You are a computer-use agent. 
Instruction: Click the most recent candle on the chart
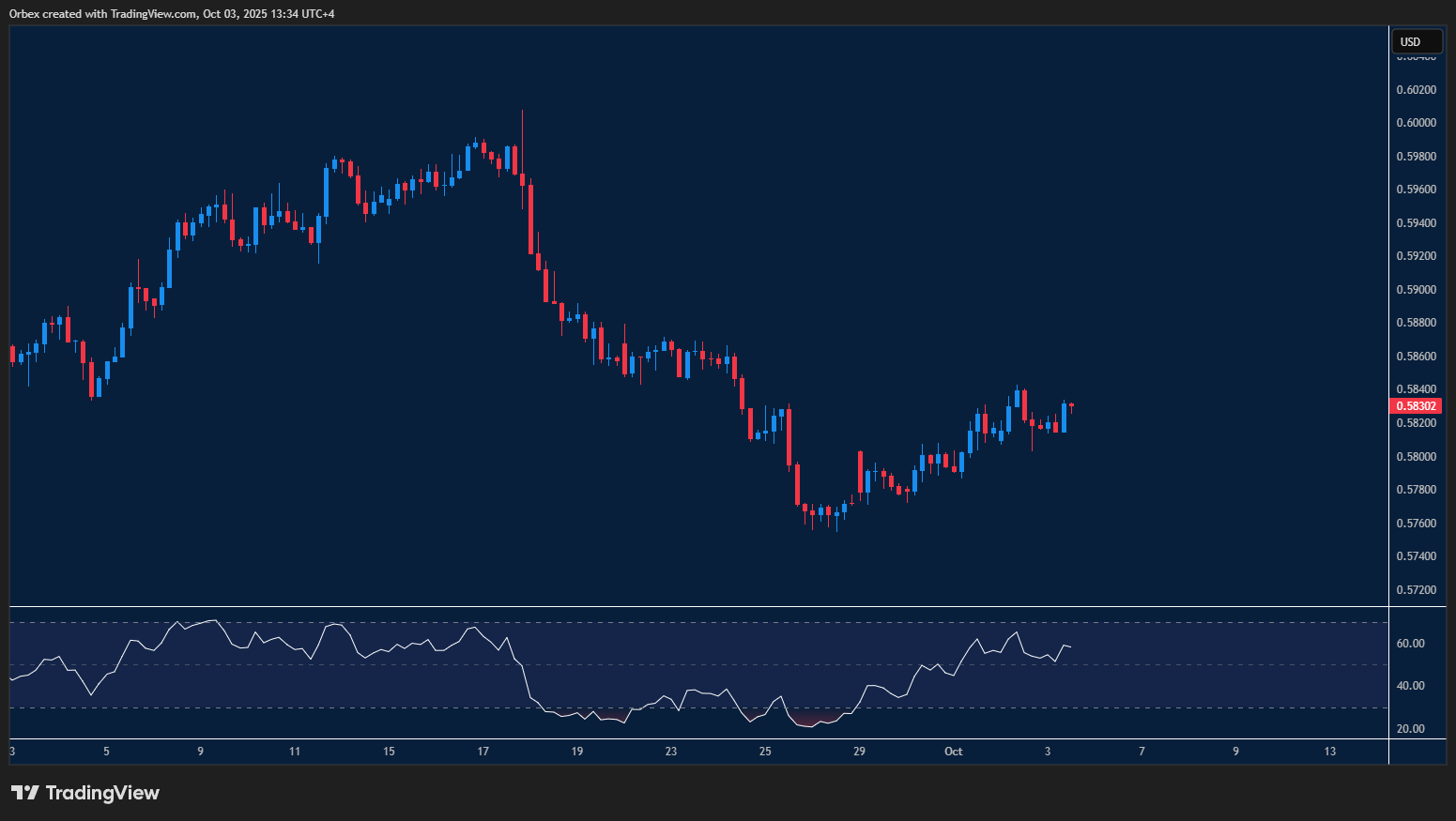[1071, 406]
